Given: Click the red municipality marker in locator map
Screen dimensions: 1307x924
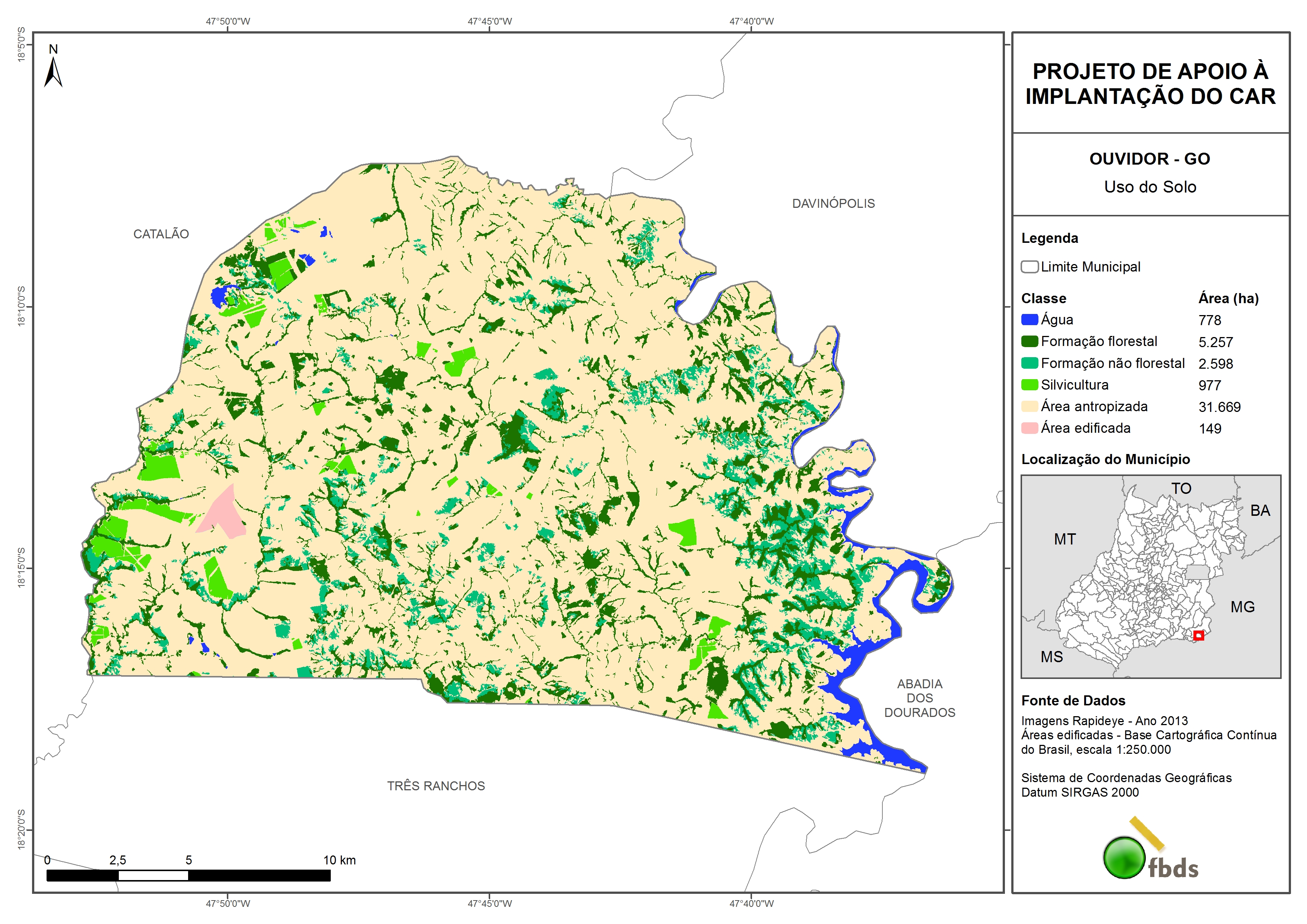Looking at the screenshot, I should point(1198,635).
